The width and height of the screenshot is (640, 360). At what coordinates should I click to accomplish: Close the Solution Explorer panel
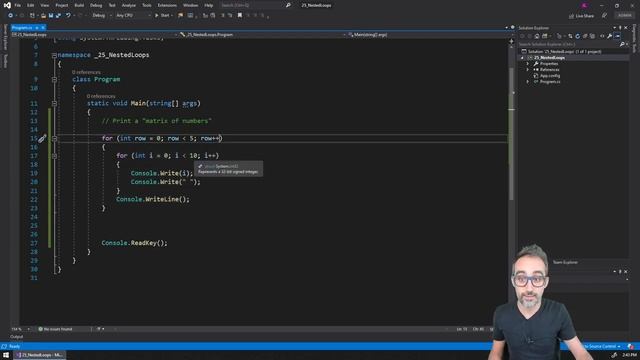[x=626, y=28]
